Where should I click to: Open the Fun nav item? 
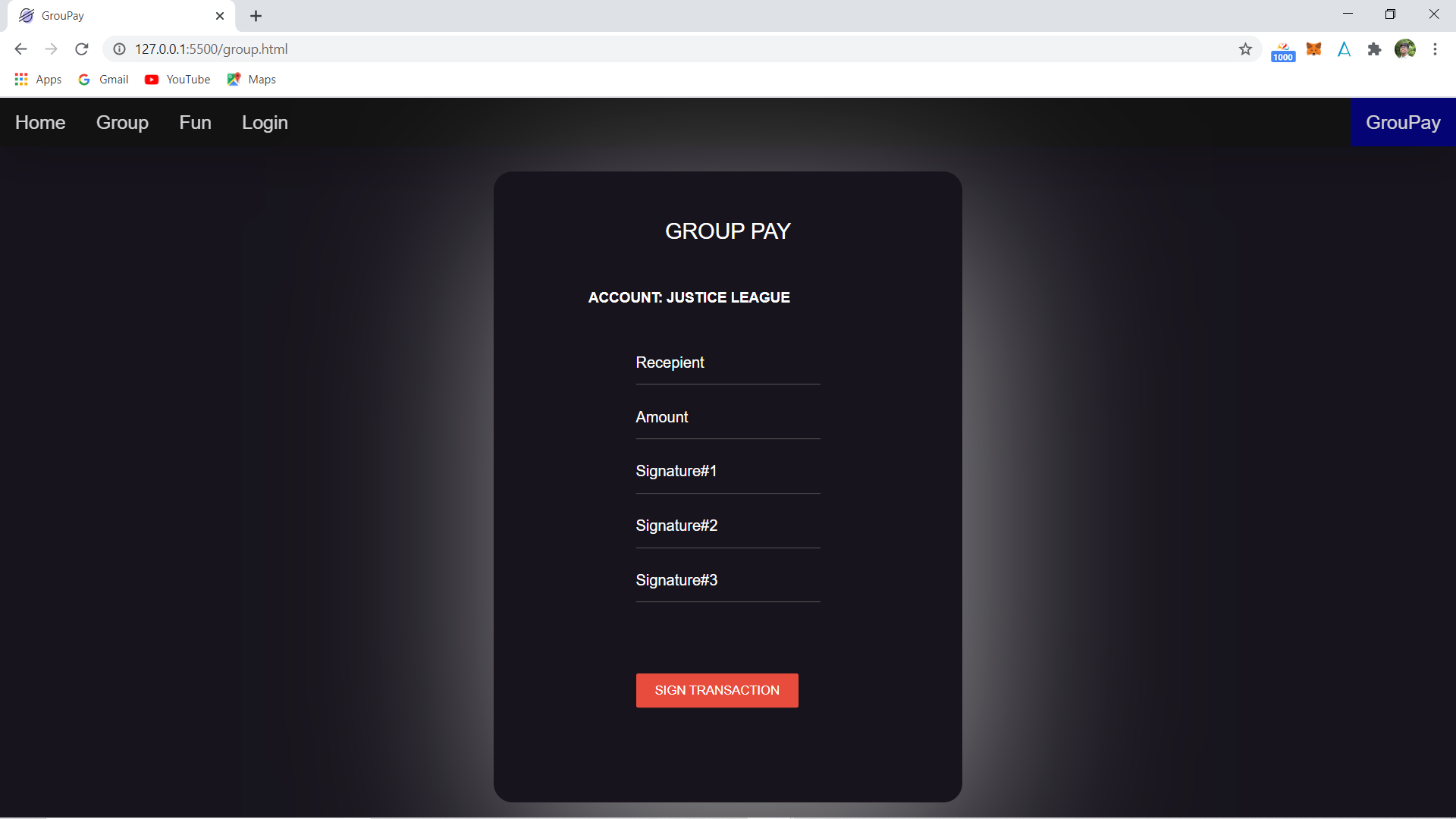[x=195, y=123]
